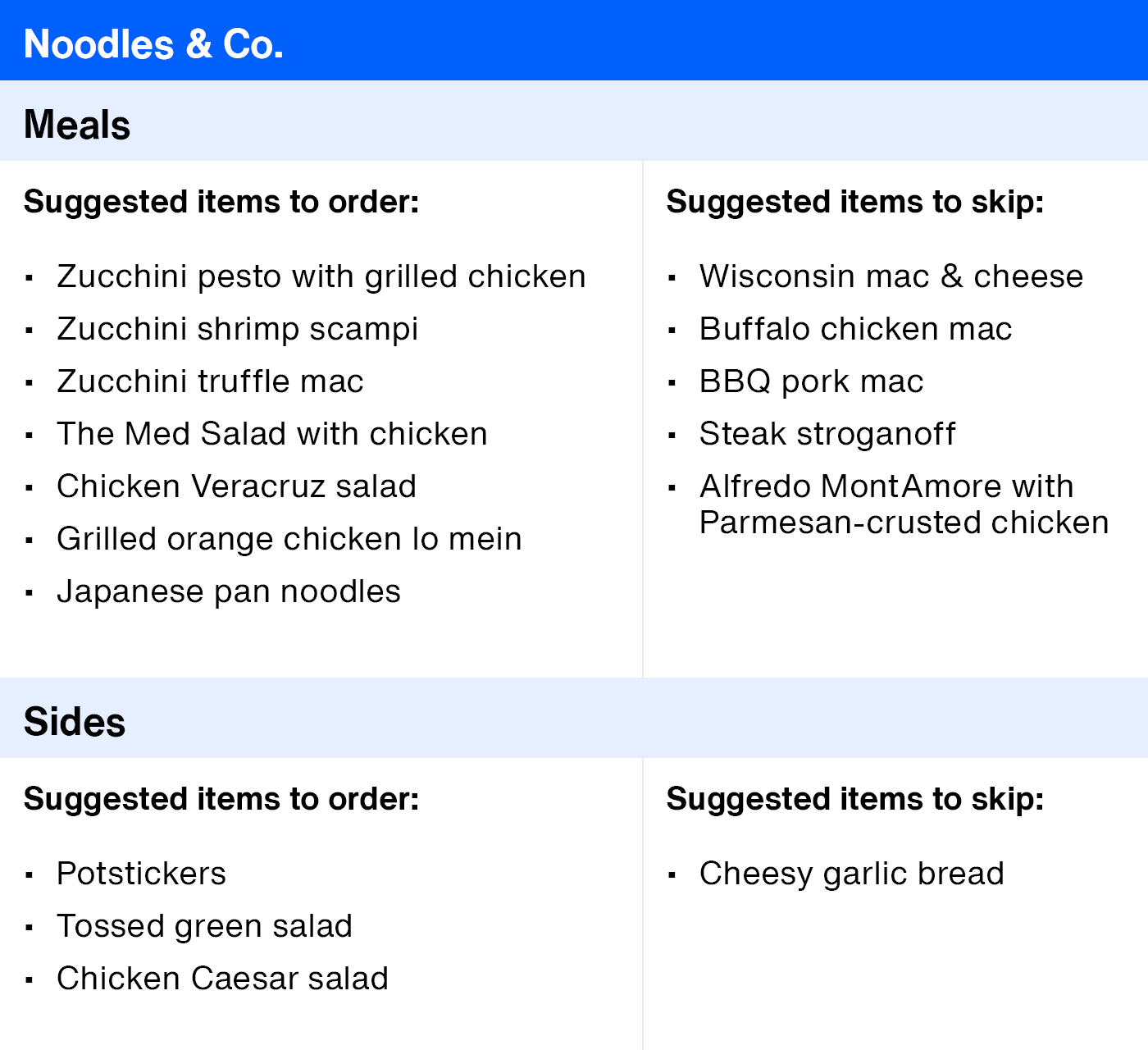Select Zucchini truffle mac entry
The width and height of the screenshot is (1148, 1050).
pos(210,381)
